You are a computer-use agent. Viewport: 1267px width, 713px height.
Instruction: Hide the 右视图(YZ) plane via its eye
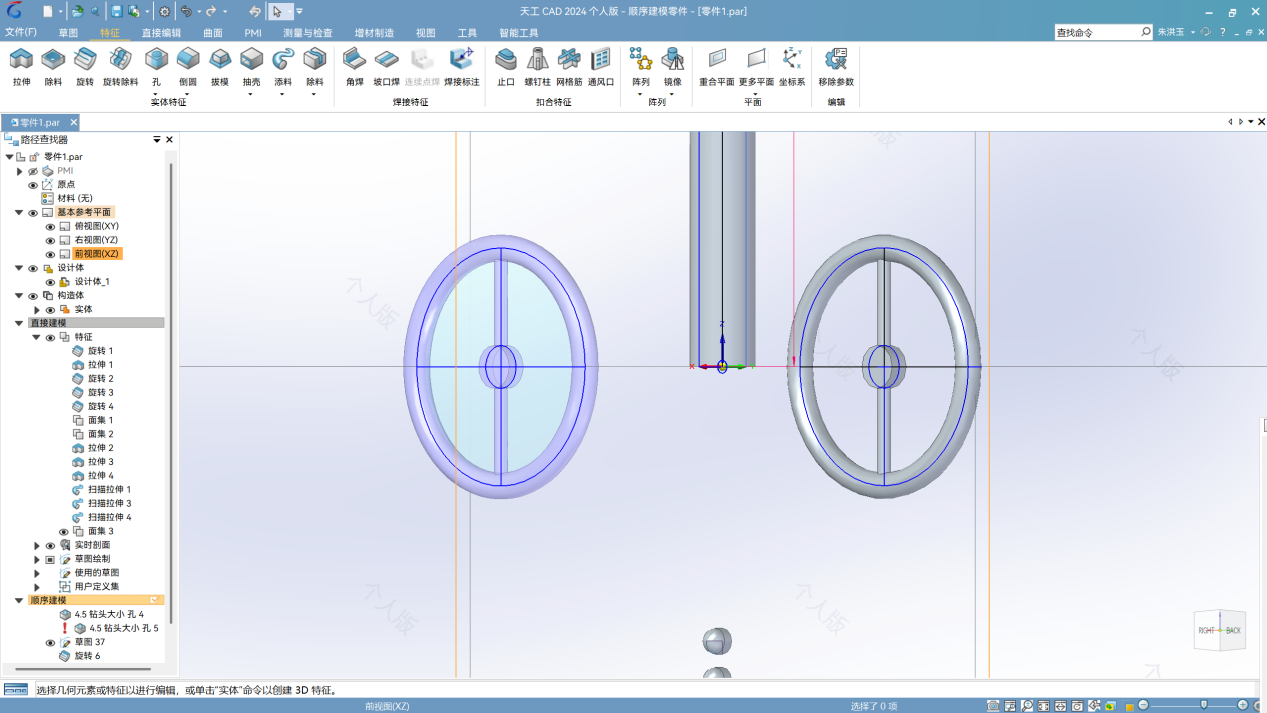[50, 241]
